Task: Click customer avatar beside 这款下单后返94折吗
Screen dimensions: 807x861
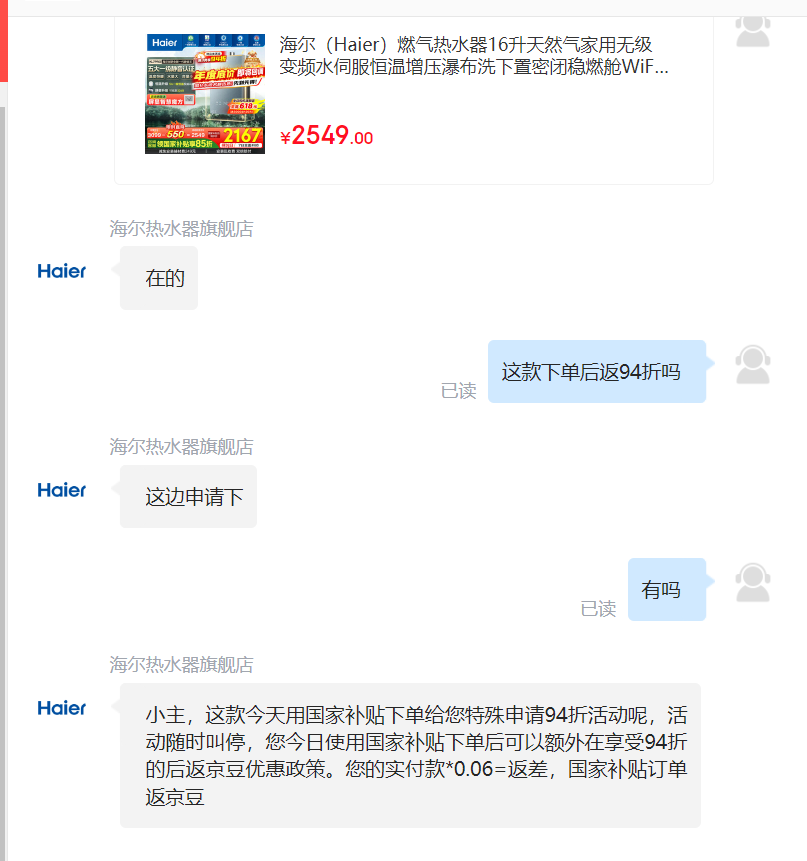Action: (753, 365)
